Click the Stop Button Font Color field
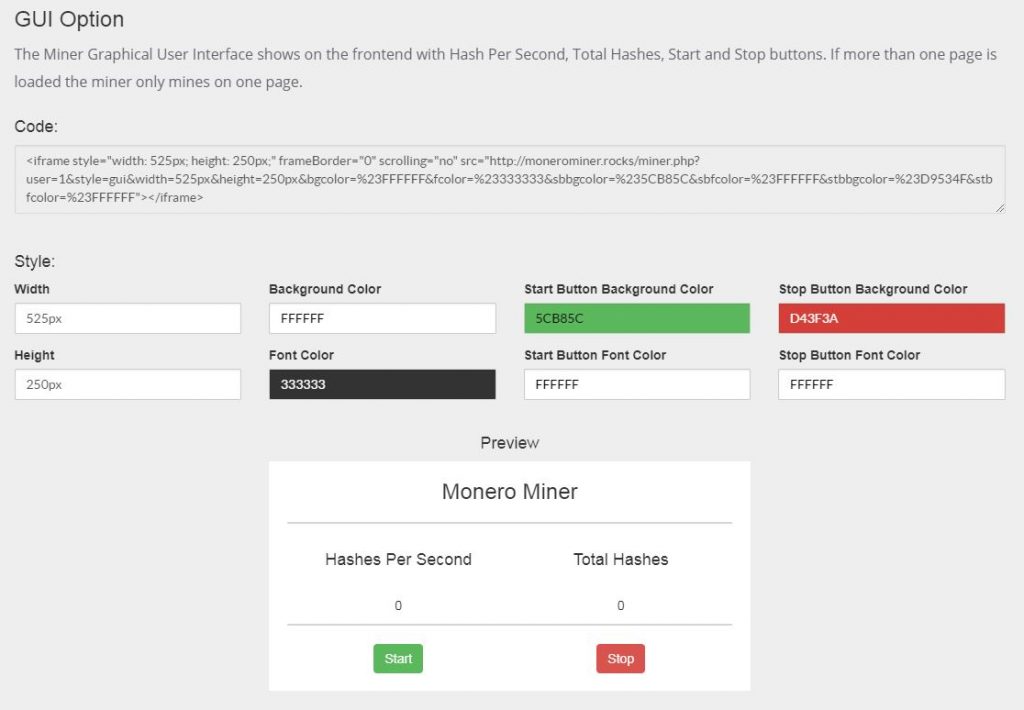 (891, 385)
